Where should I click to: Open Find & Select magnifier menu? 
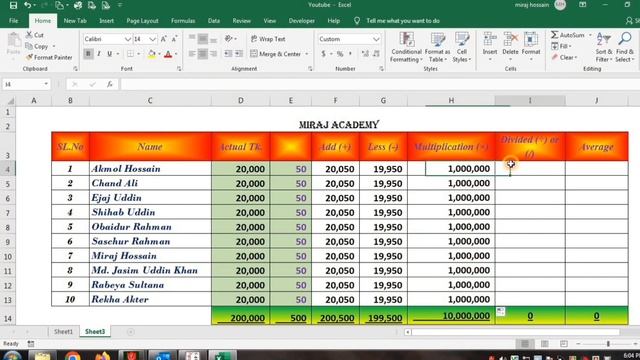pos(625,47)
